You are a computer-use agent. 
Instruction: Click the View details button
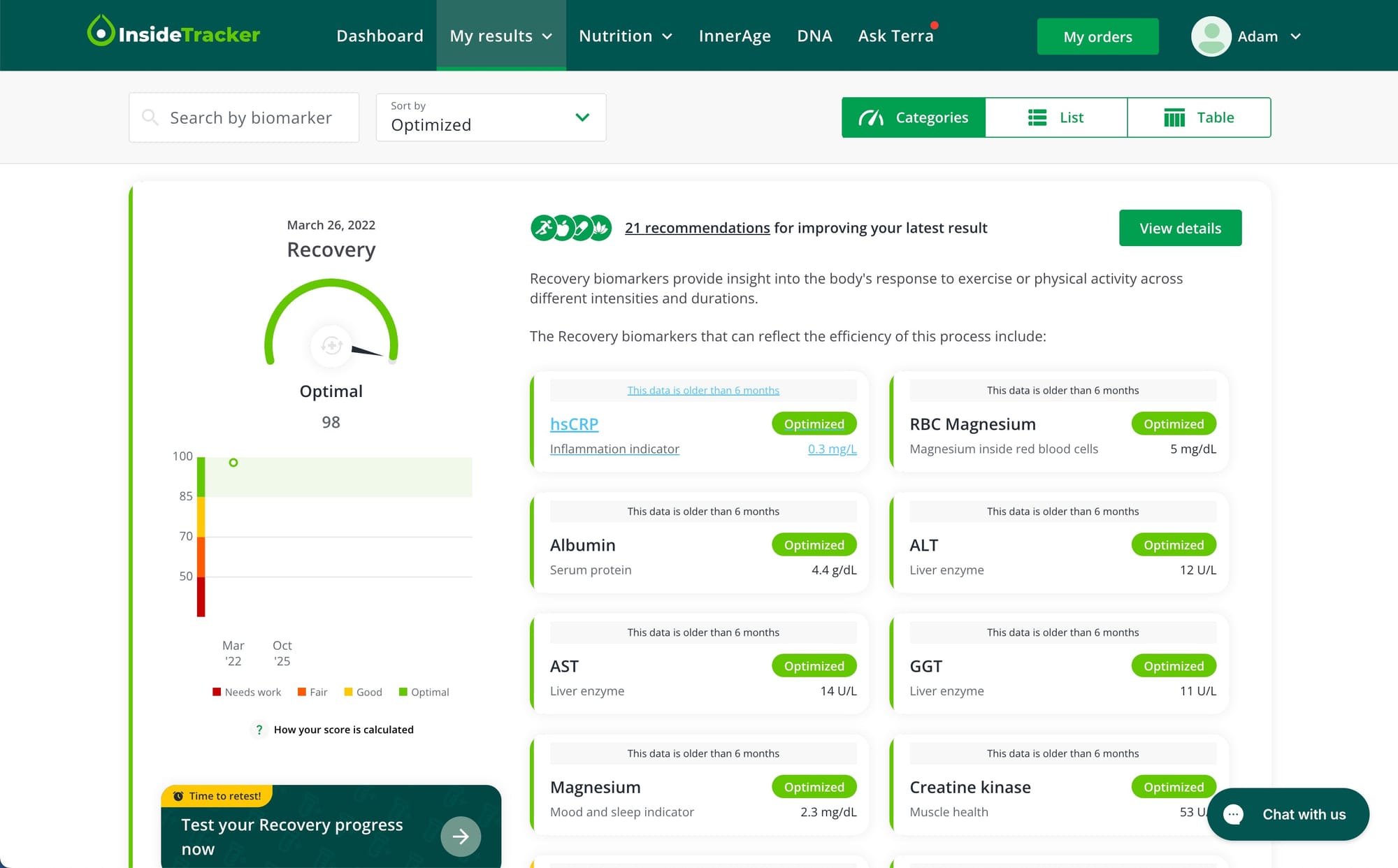[1180, 228]
